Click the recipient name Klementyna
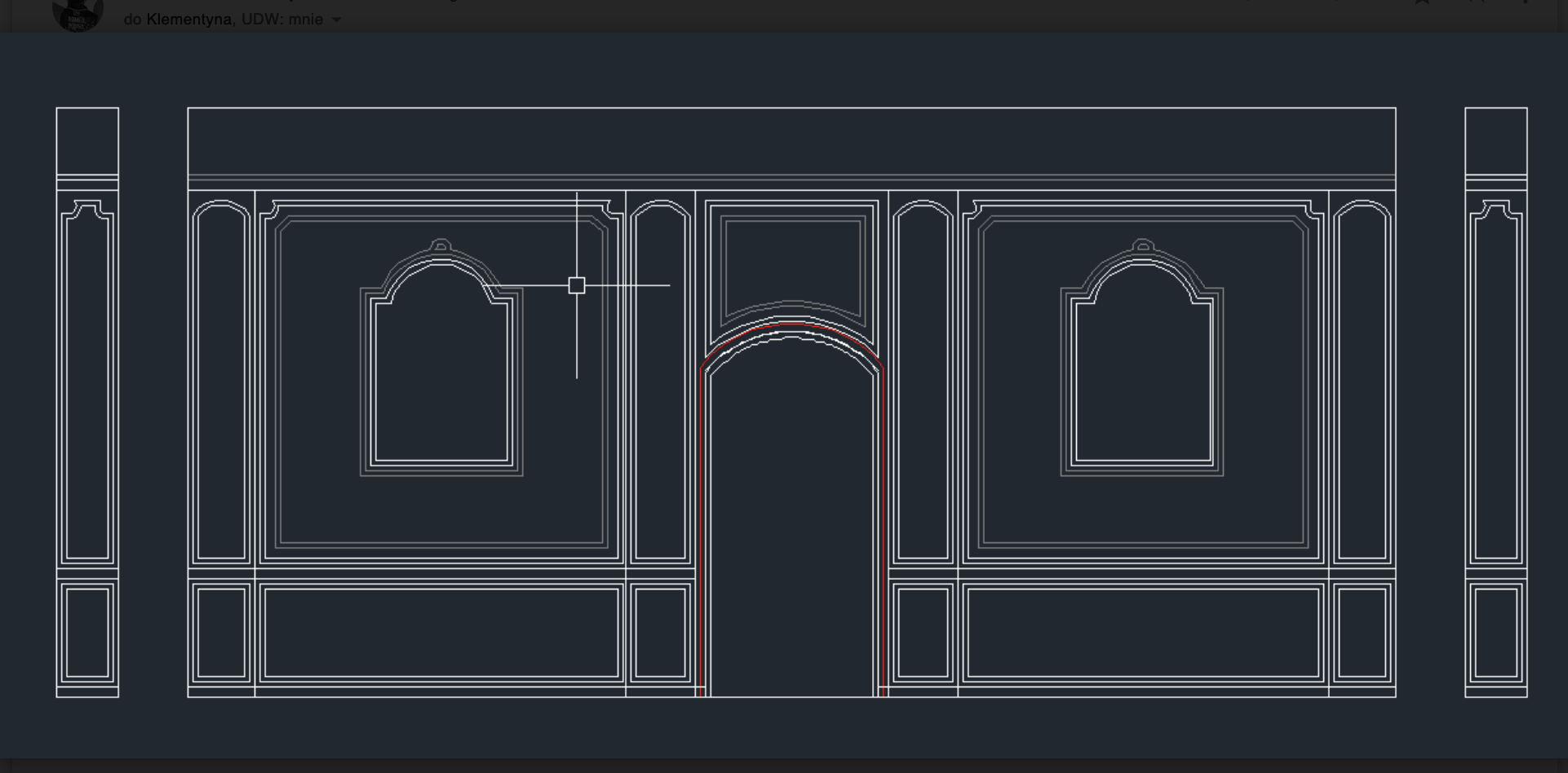 [188, 20]
